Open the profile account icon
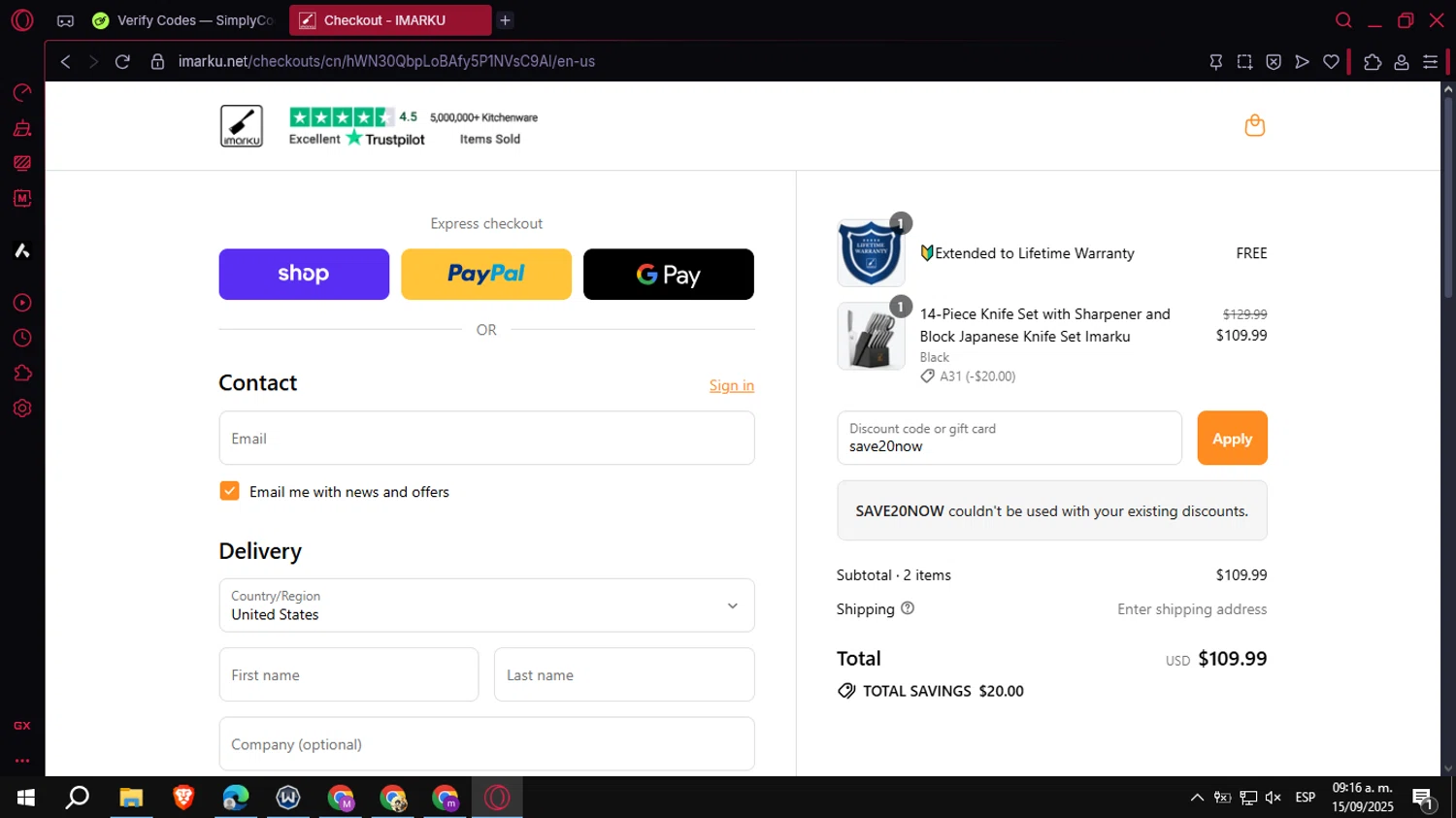The image size is (1456, 818). tap(1402, 61)
